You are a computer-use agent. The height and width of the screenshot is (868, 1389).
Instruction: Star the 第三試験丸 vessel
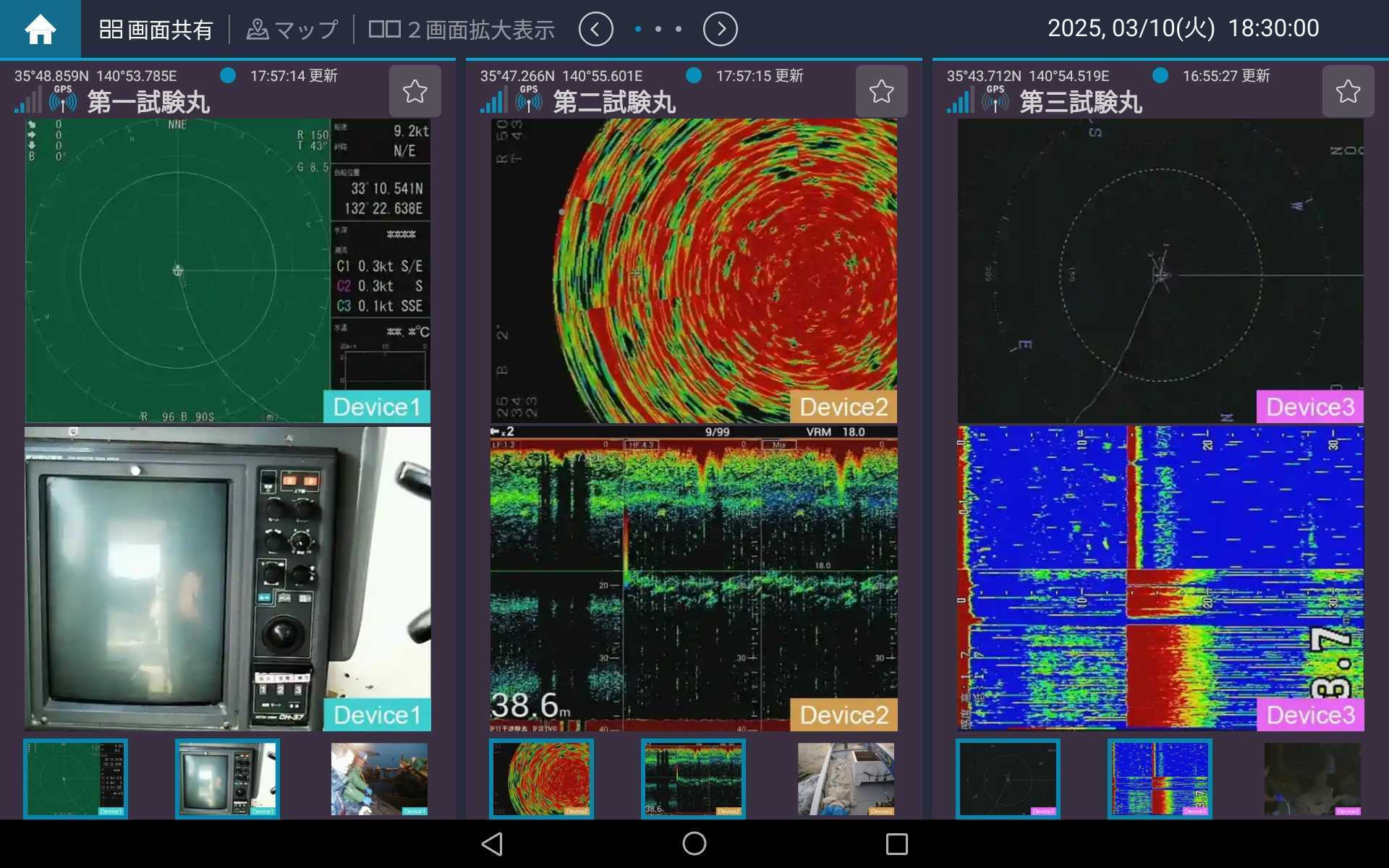1347,91
